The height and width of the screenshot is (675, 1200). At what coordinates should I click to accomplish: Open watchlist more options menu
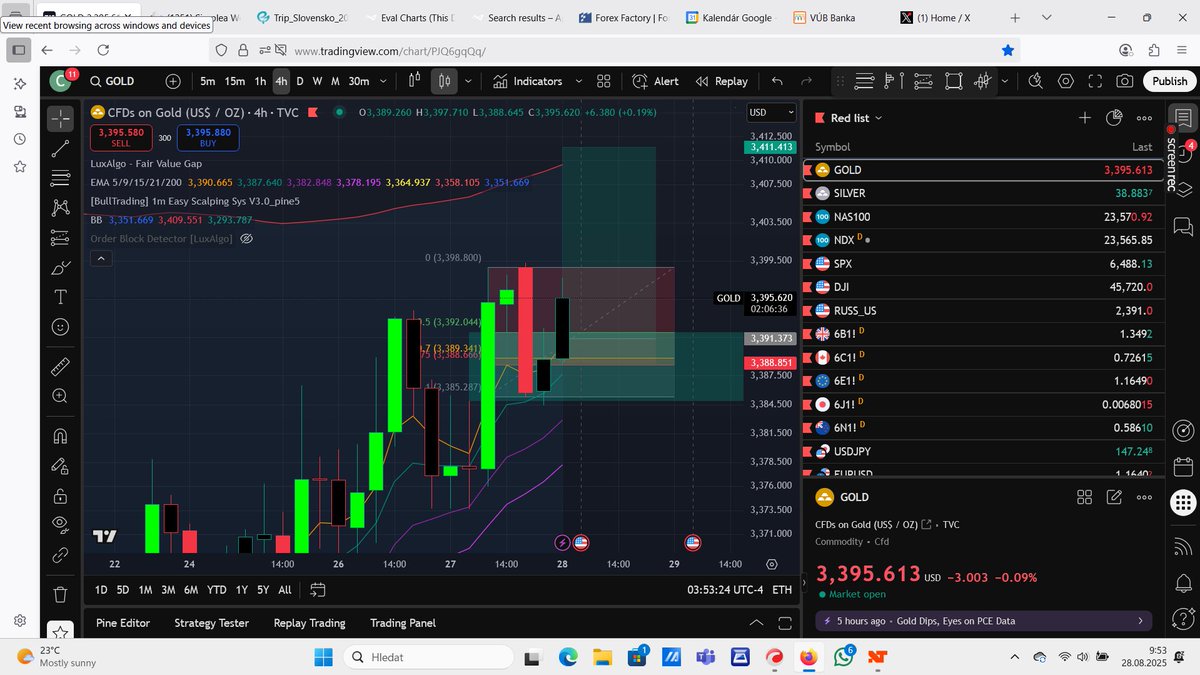tap(1144, 118)
